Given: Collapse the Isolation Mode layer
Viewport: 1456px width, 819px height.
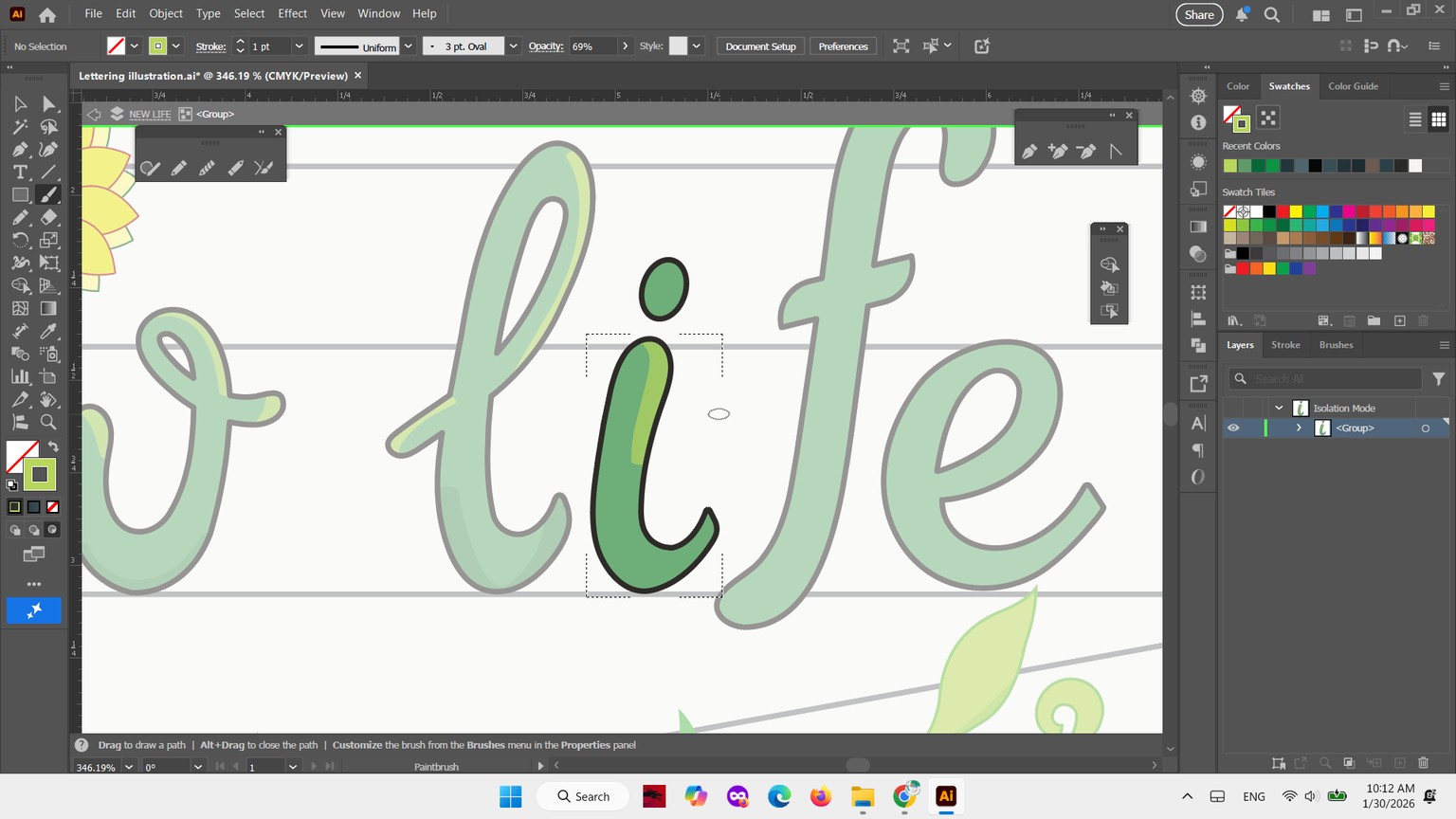Looking at the screenshot, I should pyautogui.click(x=1279, y=408).
